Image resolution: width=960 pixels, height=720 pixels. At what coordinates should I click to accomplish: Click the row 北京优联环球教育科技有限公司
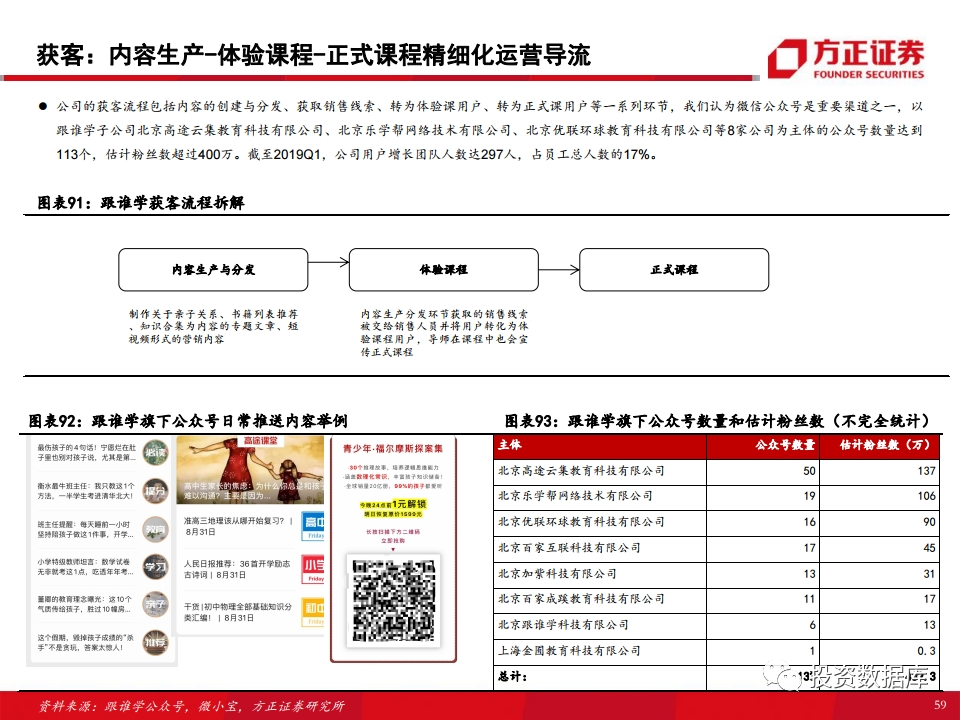pos(718,523)
